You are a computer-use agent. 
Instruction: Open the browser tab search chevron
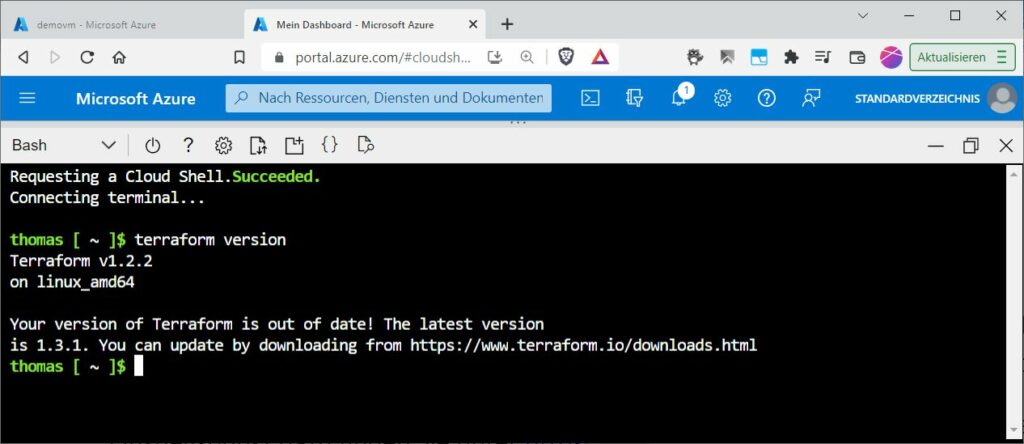tap(862, 16)
